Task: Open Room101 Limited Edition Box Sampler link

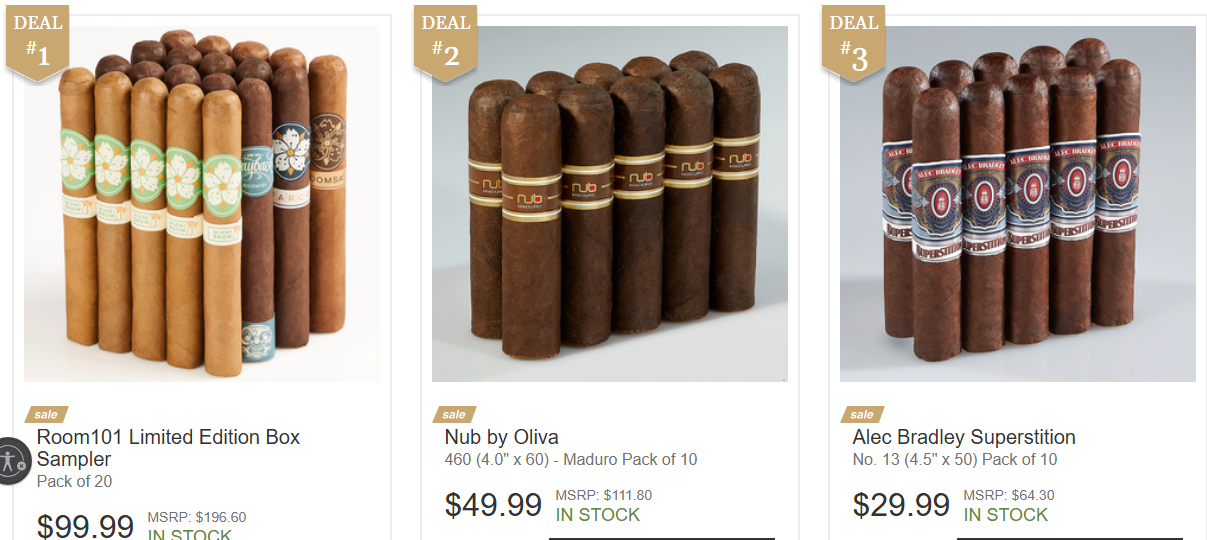Action: pos(168,448)
